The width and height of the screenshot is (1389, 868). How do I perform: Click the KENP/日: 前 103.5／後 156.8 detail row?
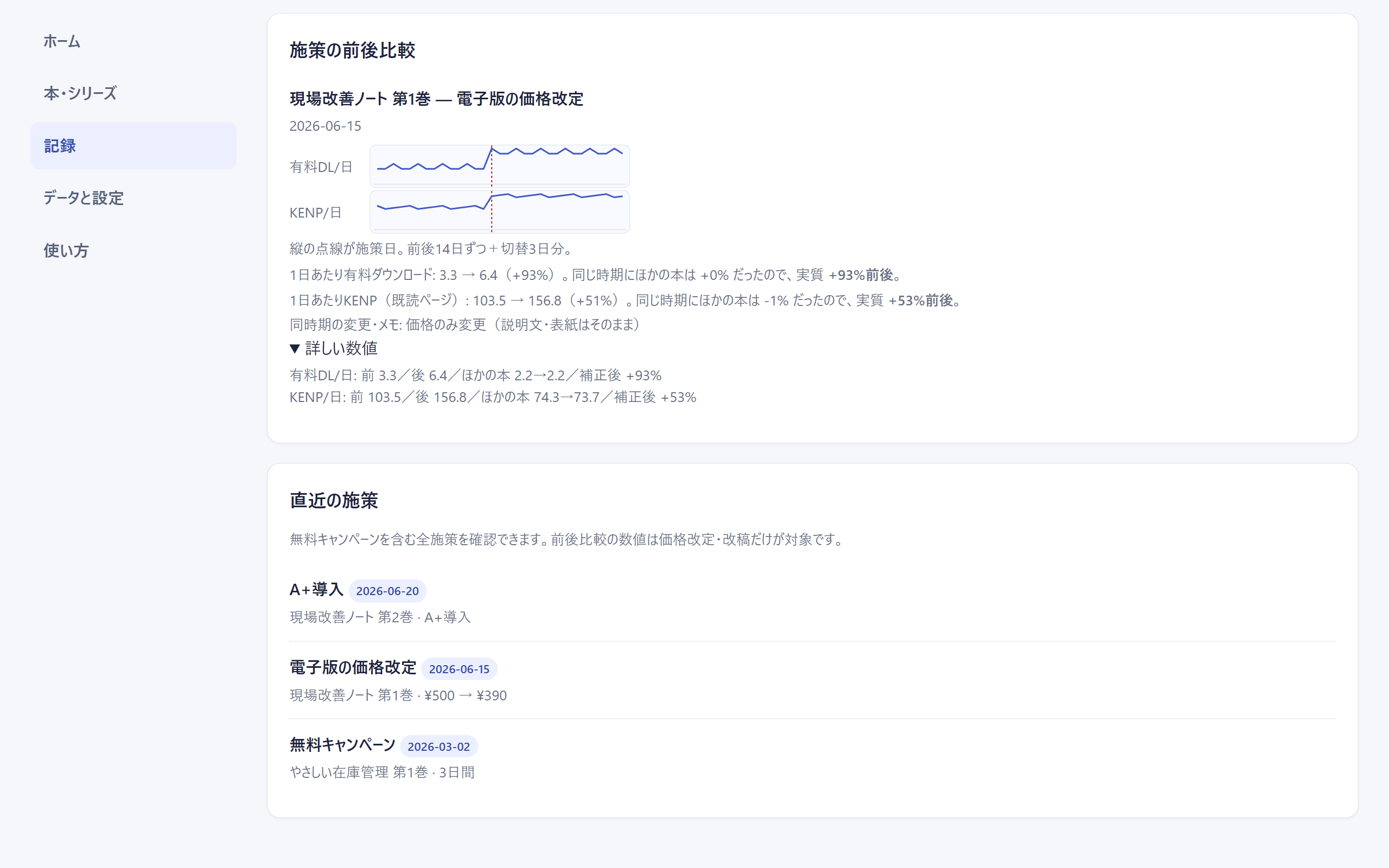point(493,397)
